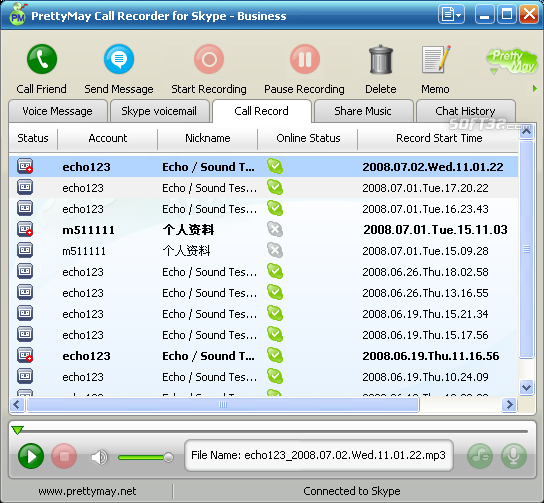Click the green Call Friend phone icon

(42, 59)
